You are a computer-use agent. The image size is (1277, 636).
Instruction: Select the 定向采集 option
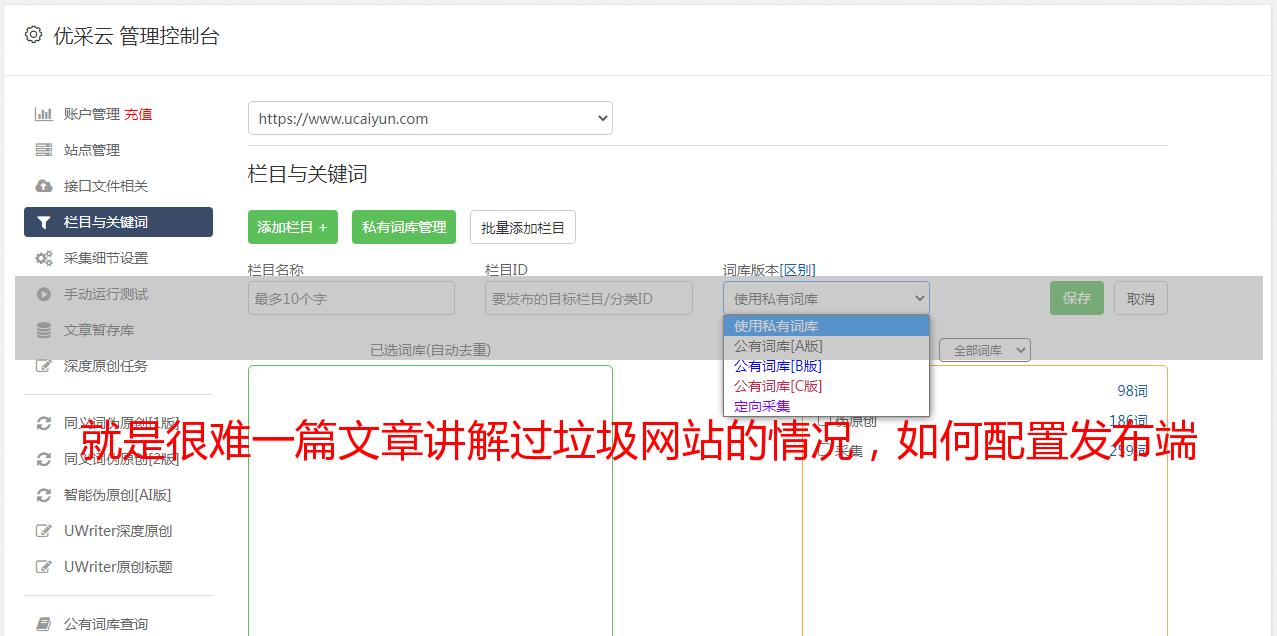[x=826, y=406]
